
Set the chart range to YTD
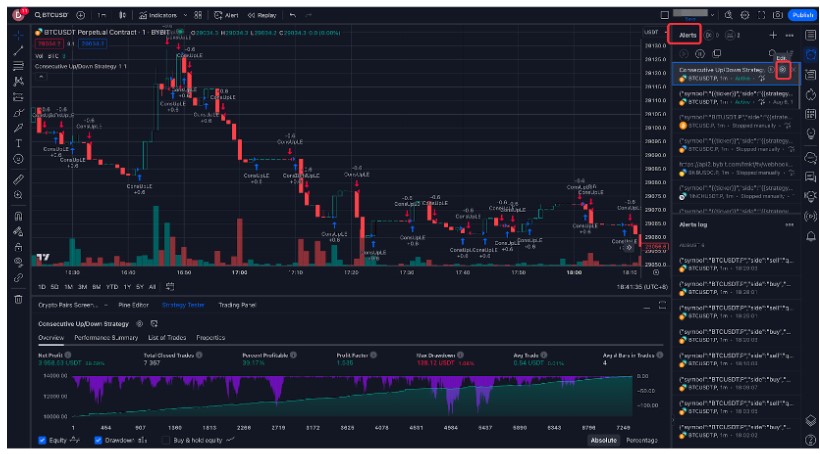(x=111, y=287)
